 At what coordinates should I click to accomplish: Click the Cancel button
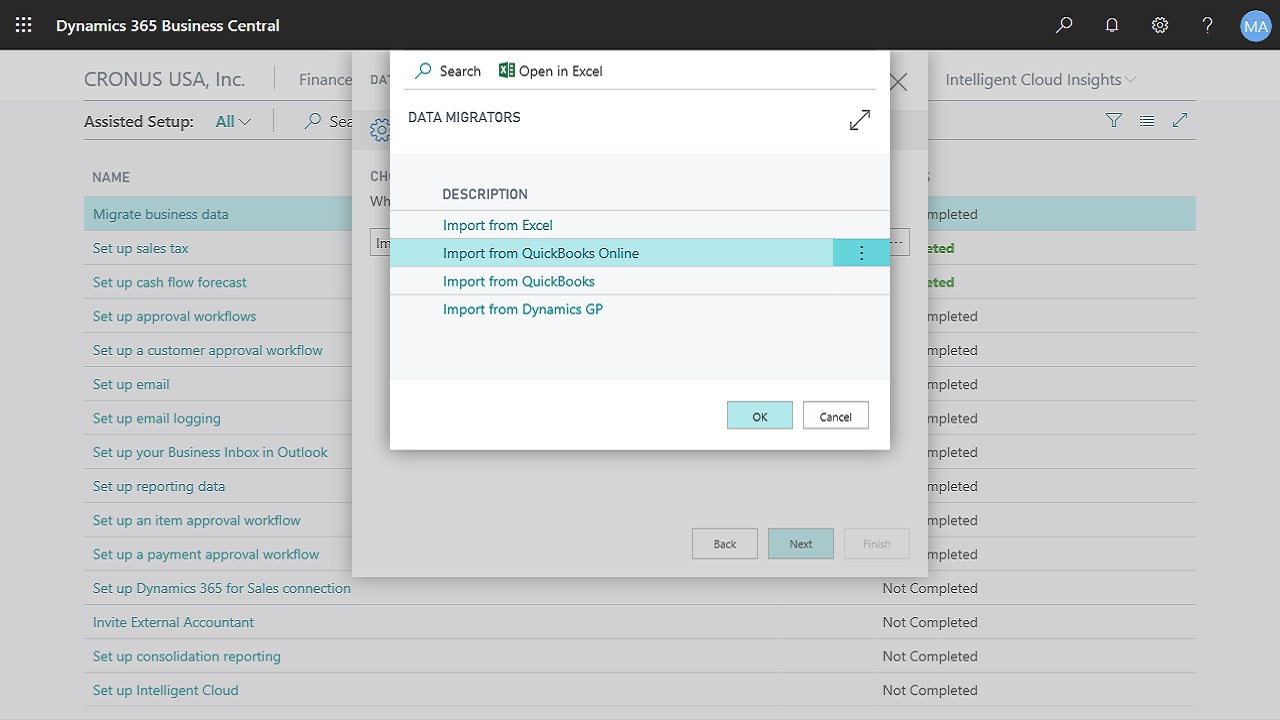tap(836, 416)
